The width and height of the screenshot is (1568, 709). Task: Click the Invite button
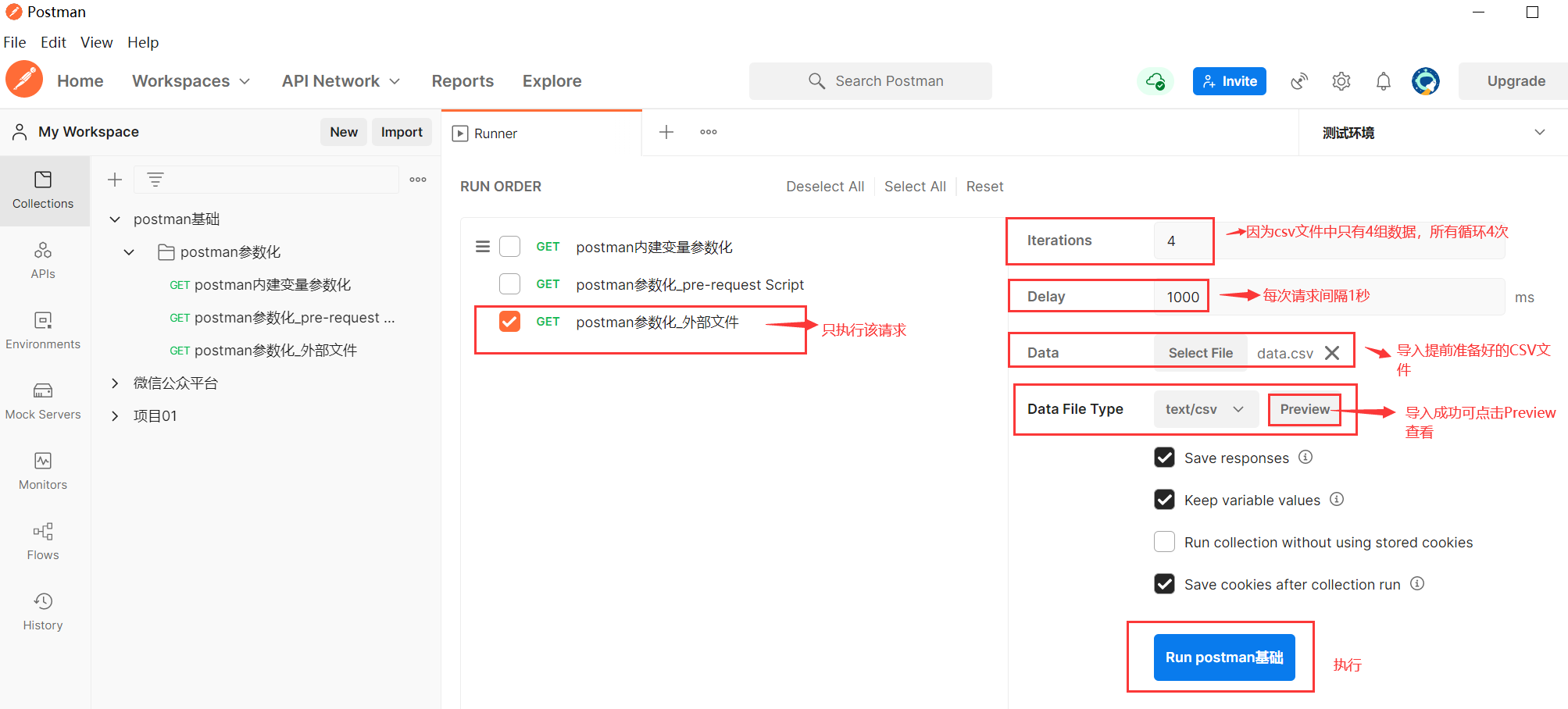(1230, 81)
